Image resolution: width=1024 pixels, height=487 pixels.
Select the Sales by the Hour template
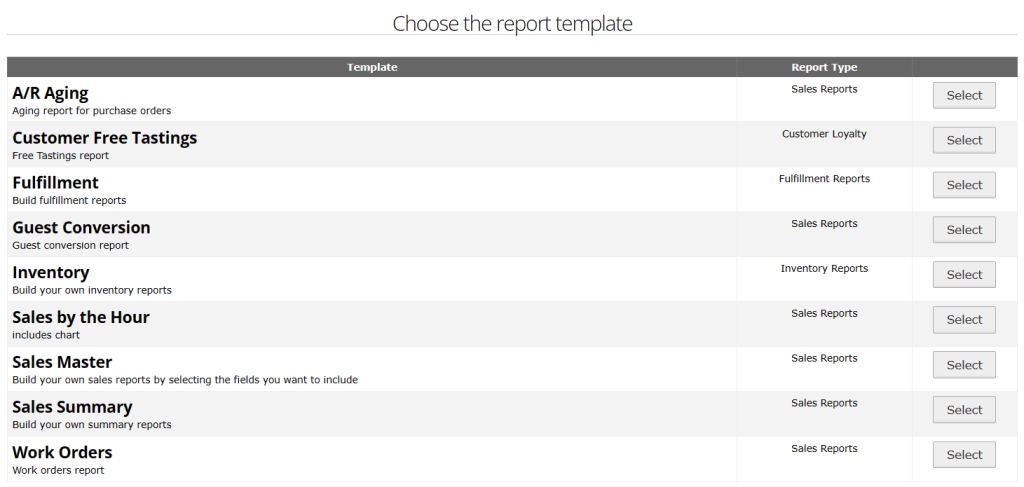click(964, 320)
